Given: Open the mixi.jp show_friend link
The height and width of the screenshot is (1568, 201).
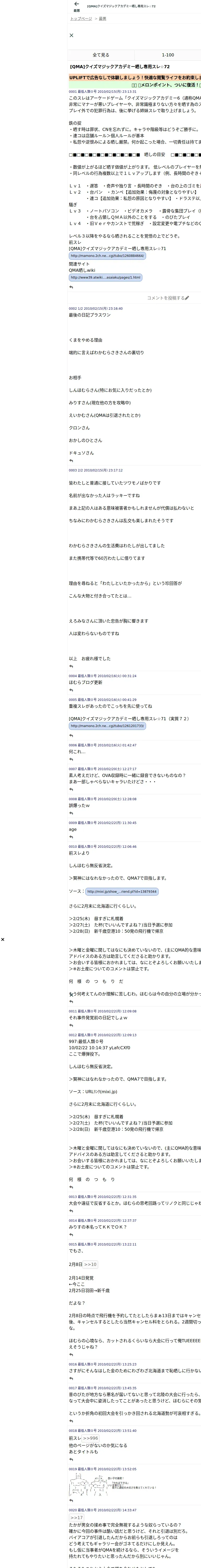Looking at the screenshot, I should [121, 891].
